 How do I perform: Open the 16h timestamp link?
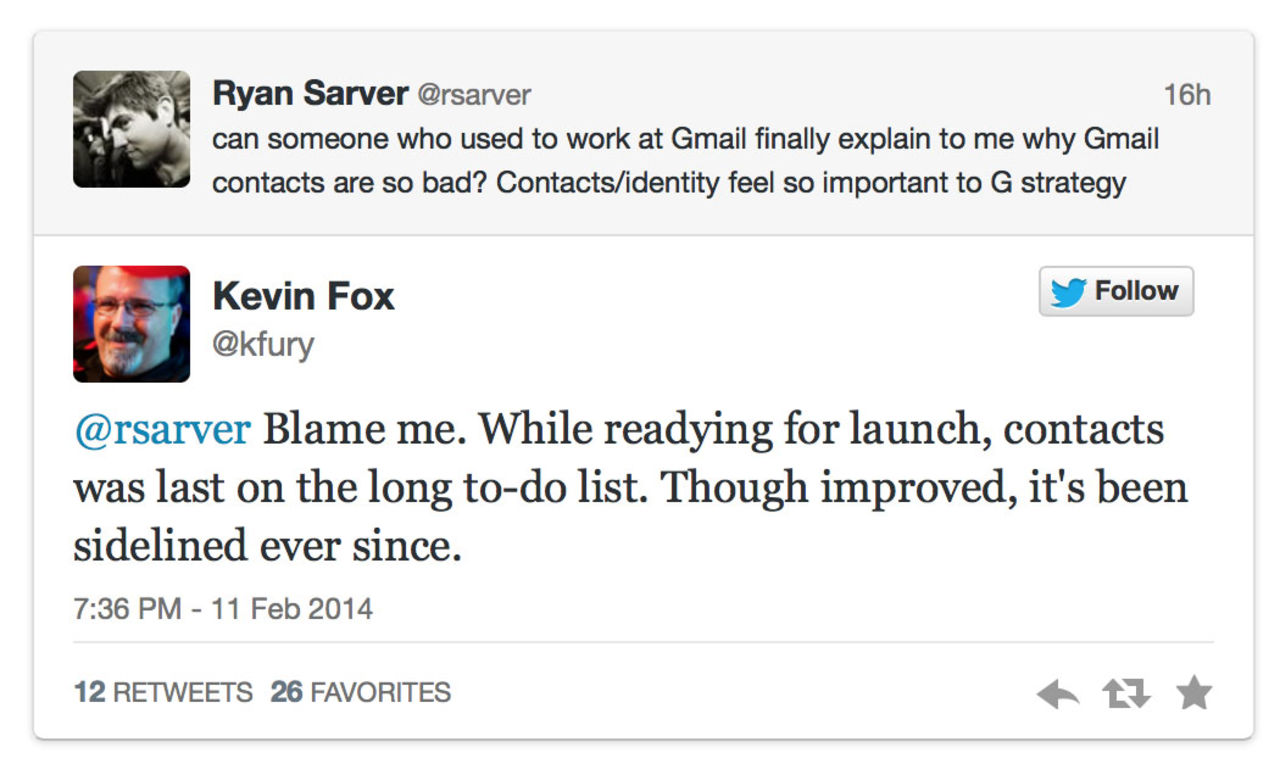pos(1186,95)
